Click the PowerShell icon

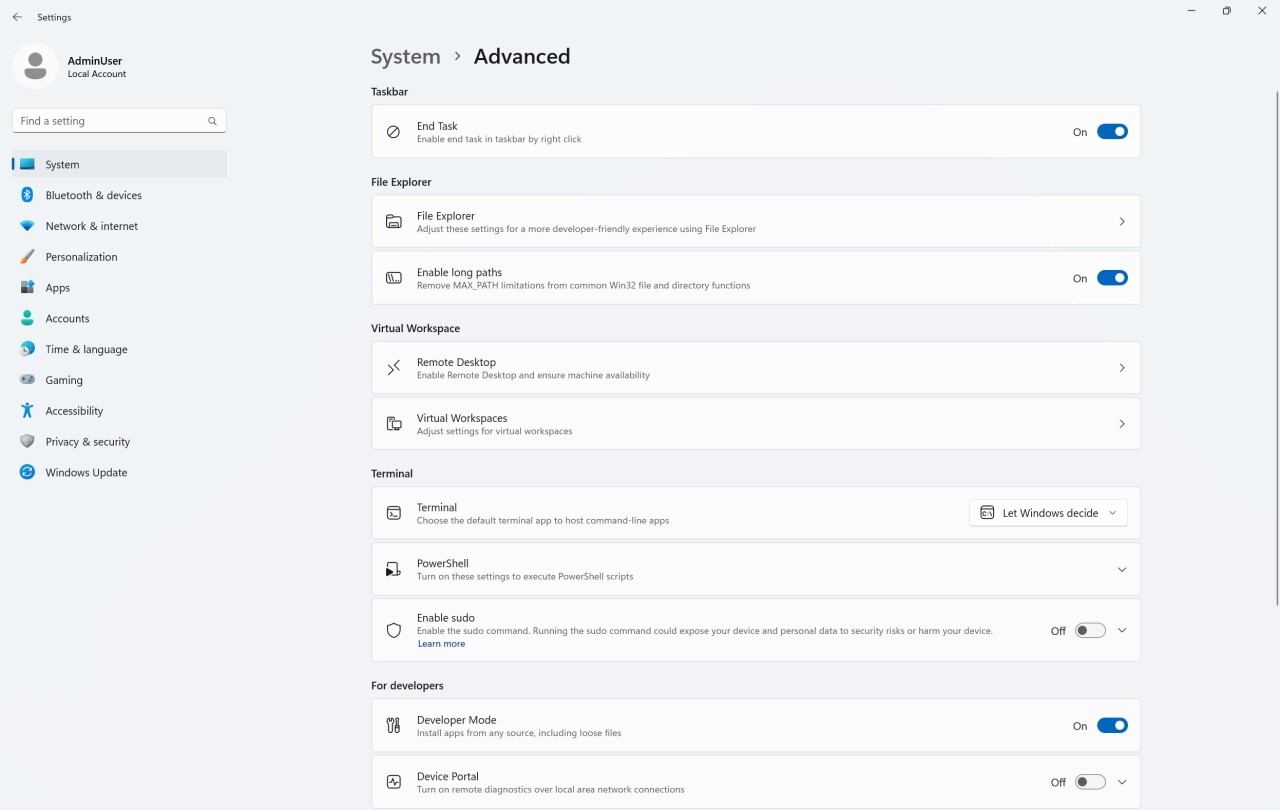[393, 568]
